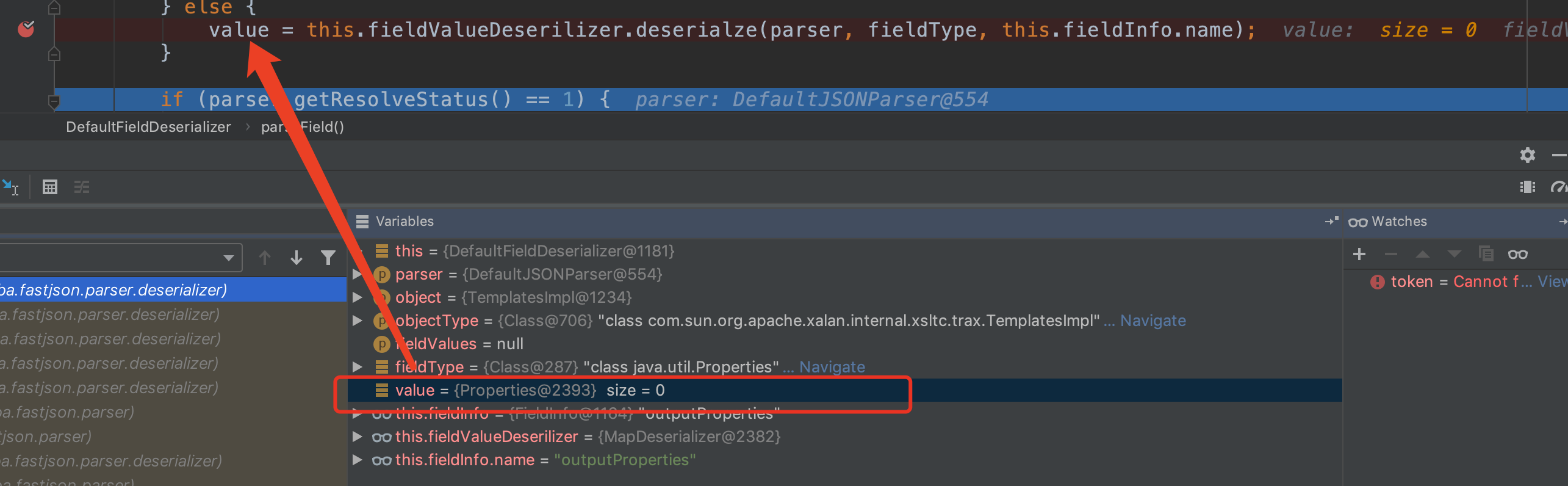Fold the if getResolveStatus block
The height and width of the screenshot is (486, 1568).
[x=54, y=101]
